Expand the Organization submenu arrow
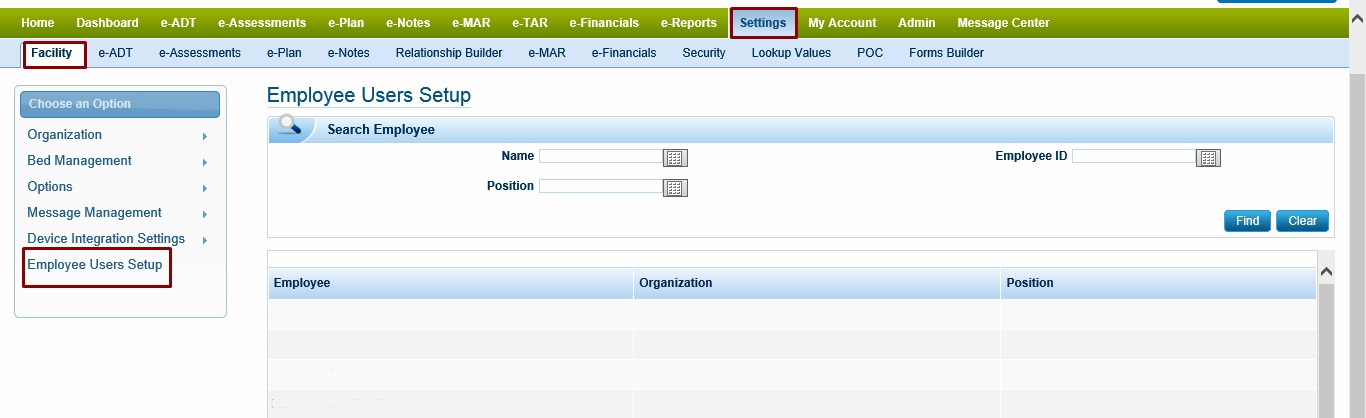The height and width of the screenshot is (418, 1366). click(x=204, y=136)
